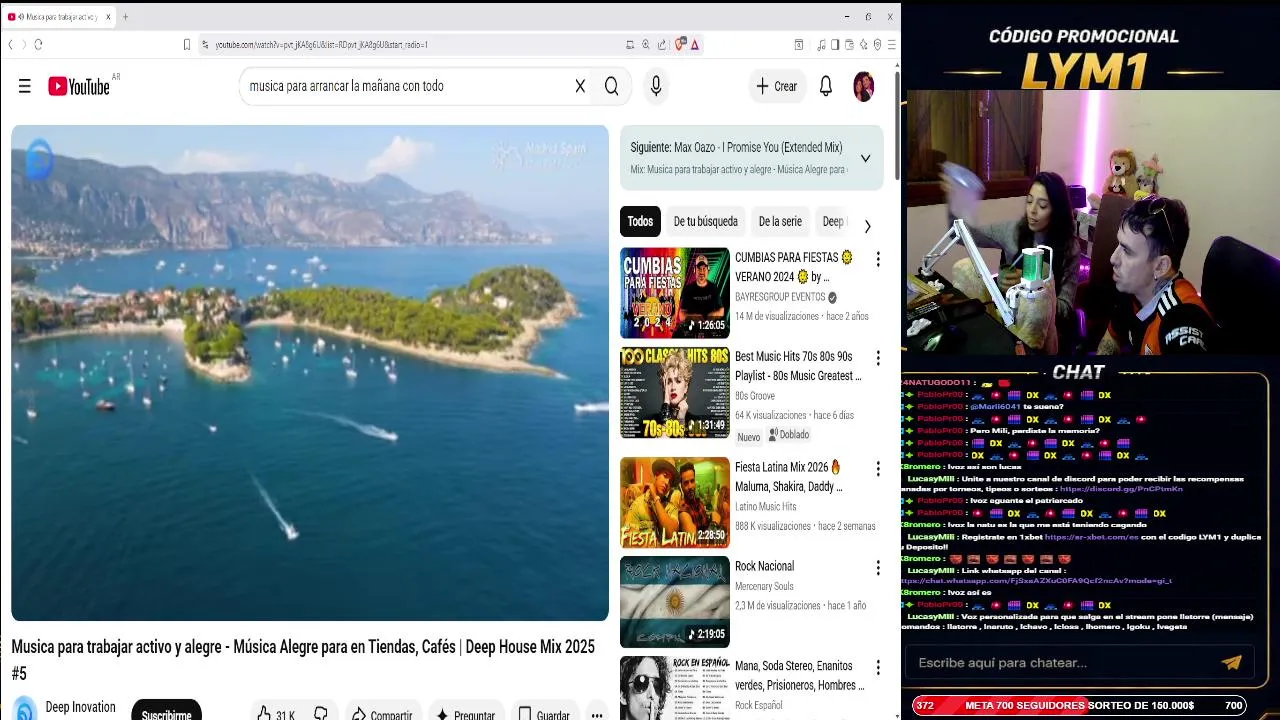Screen dimensions: 1280x720
Task: Open Deep Inovation channel avatar
Action: (25, 709)
